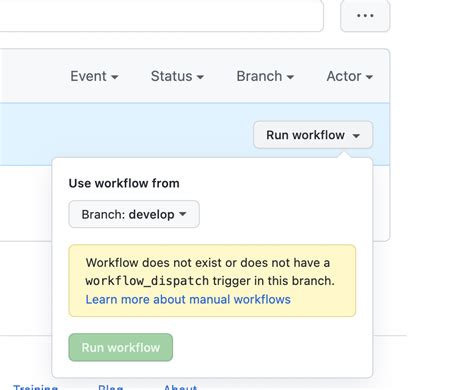The image size is (474, 390).
Task: Focus the filter input field at top
Action: pos(162,16)
